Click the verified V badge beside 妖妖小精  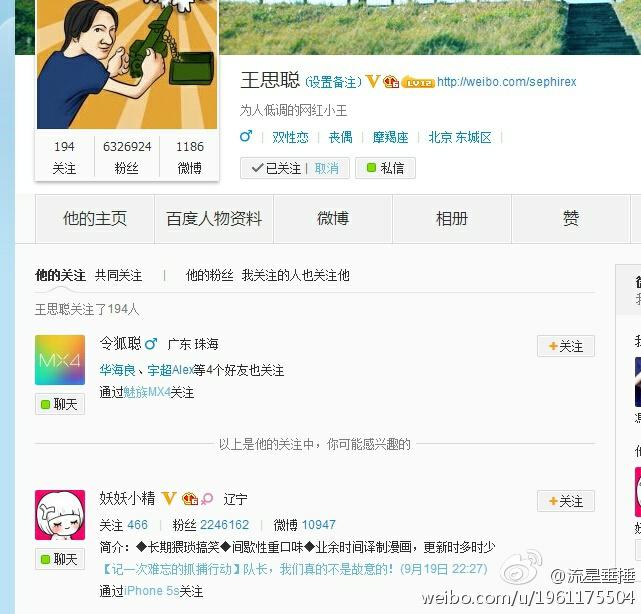pos(169,498)
